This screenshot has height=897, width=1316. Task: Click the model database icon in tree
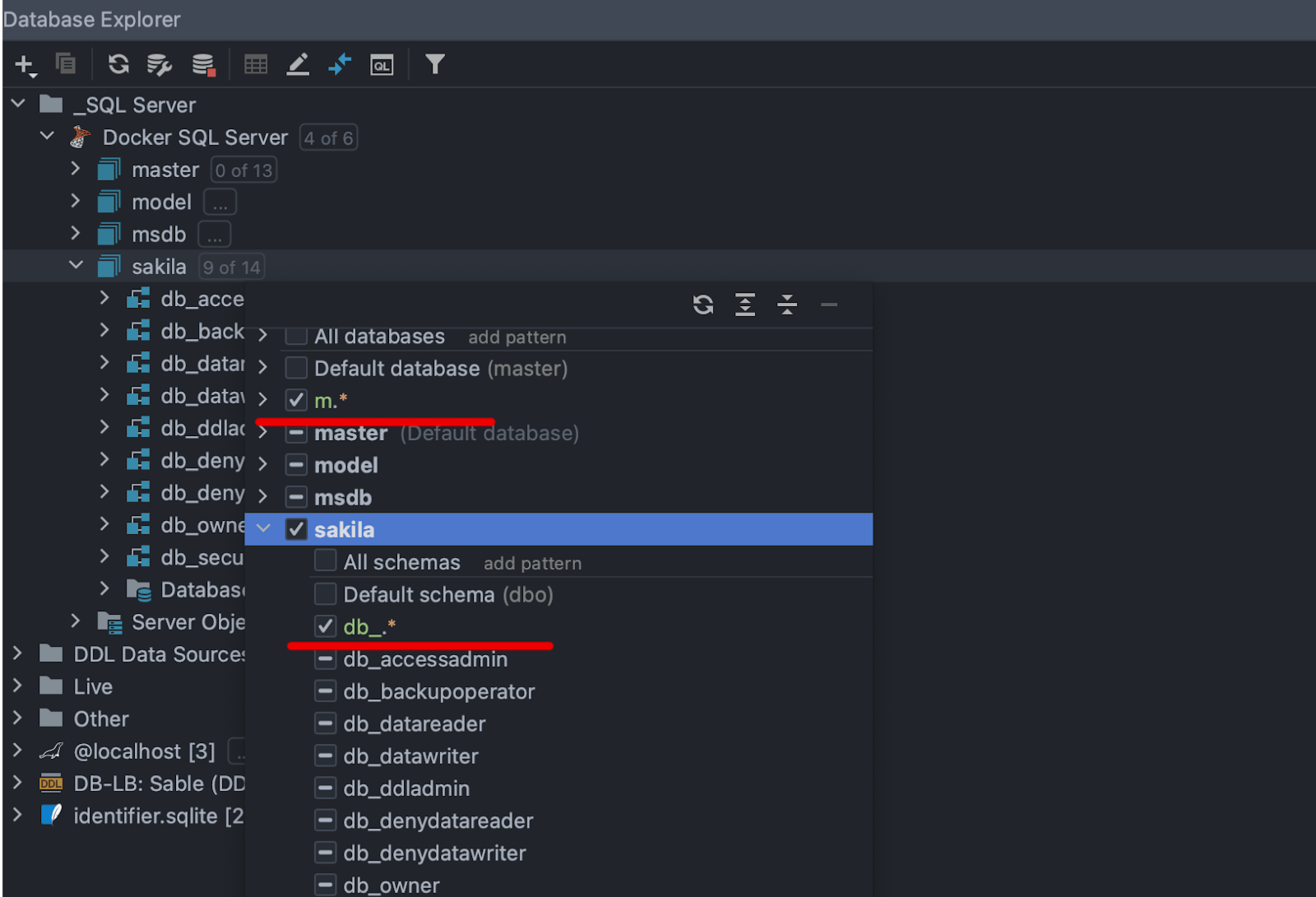109,202
